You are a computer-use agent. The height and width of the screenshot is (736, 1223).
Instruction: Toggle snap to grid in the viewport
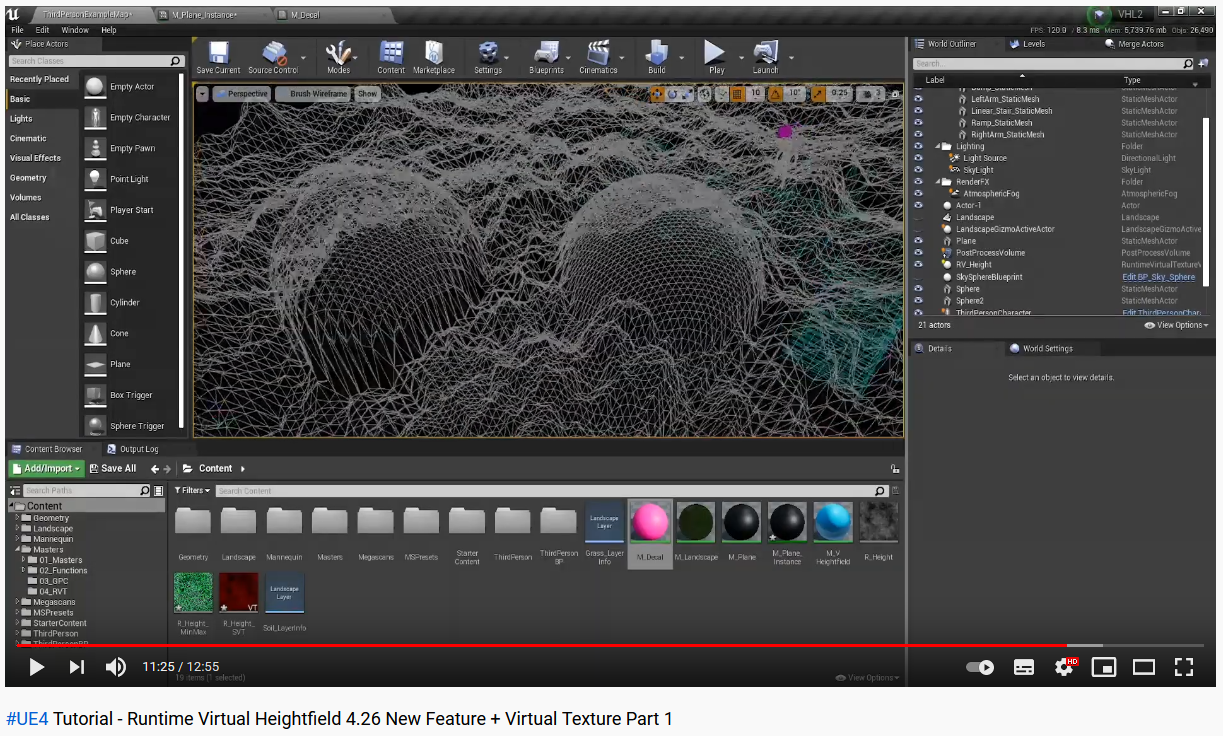pyautogui.click(x=737, y=94)
